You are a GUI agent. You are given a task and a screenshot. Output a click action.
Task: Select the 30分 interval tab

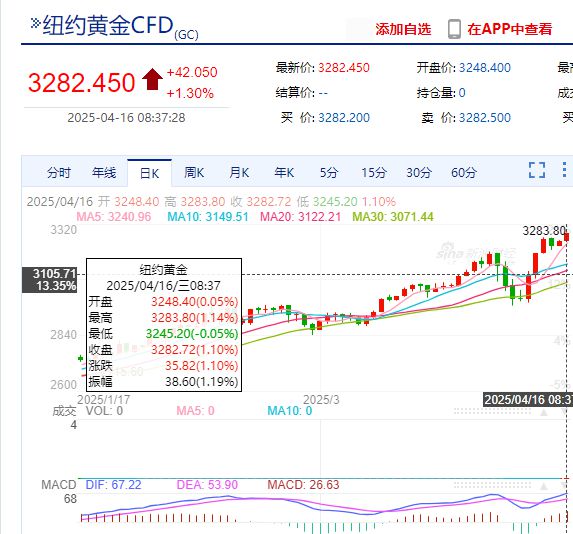pos(419,173)
